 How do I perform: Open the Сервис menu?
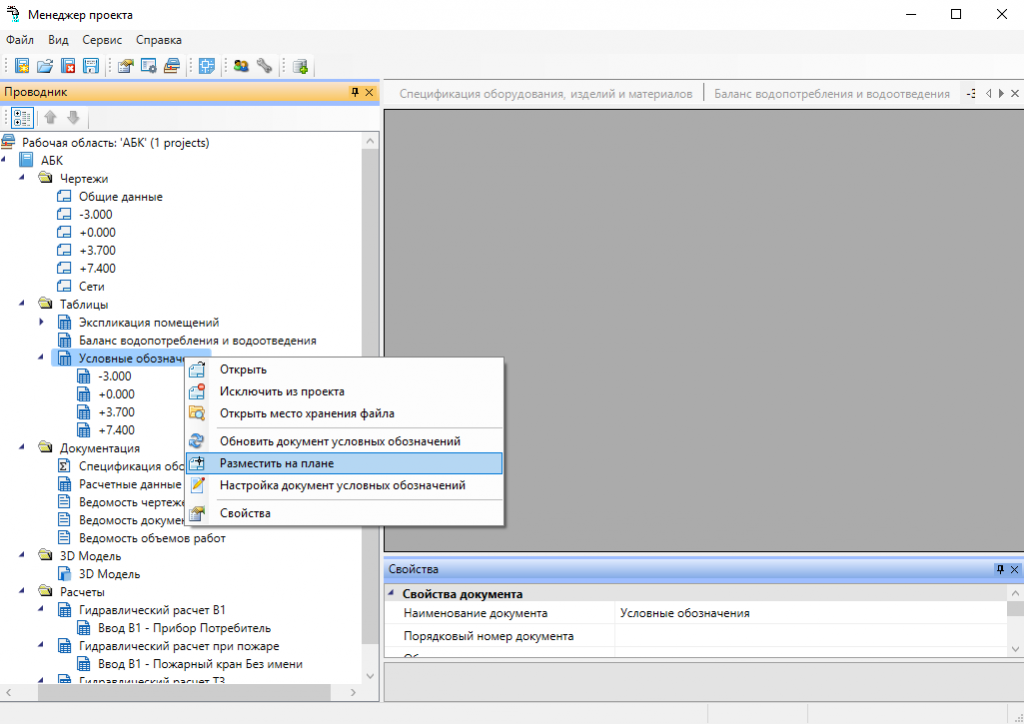coord(102,40)
